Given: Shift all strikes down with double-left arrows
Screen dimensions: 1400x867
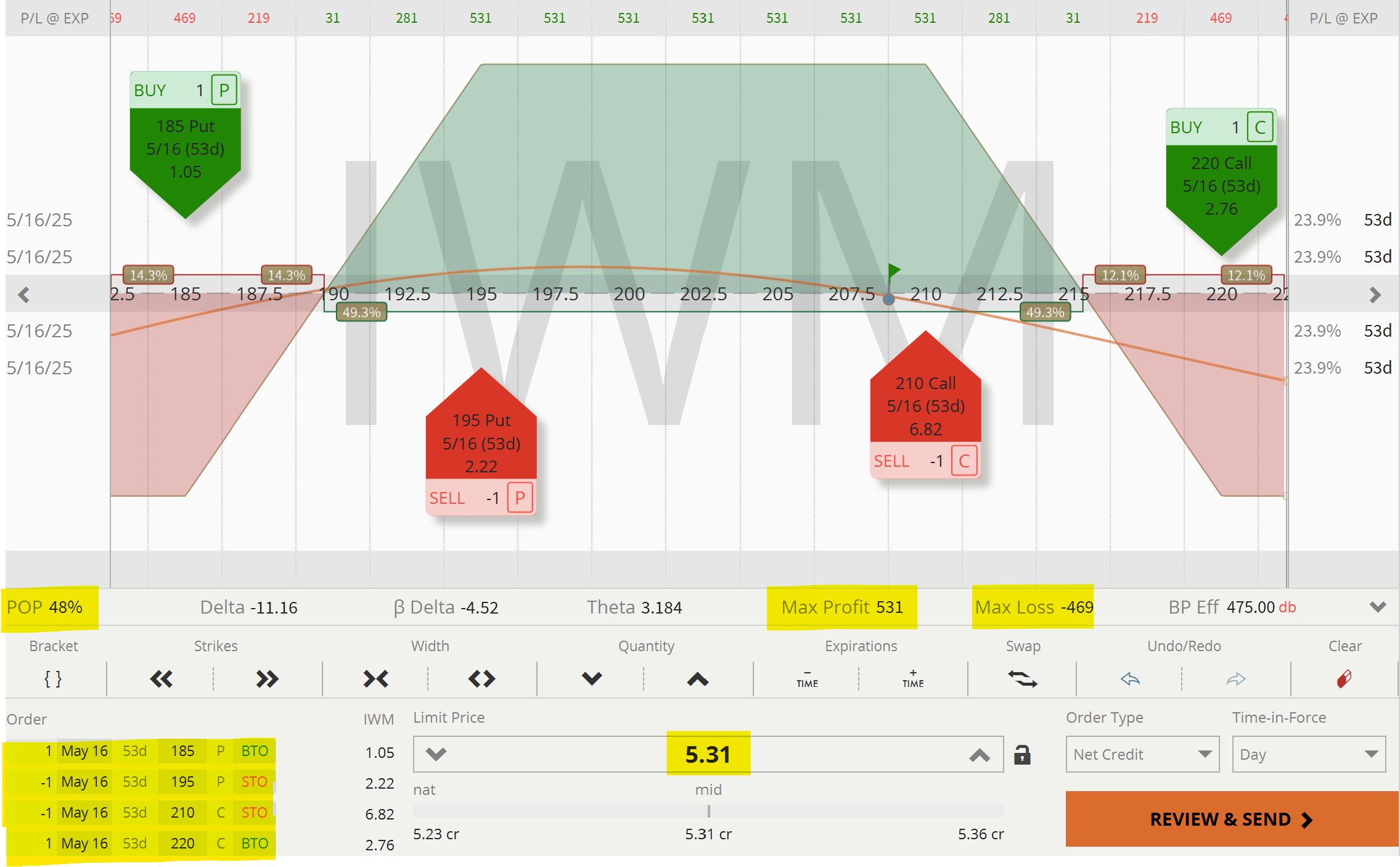Looking at the screenshot, I should (161, 679).
